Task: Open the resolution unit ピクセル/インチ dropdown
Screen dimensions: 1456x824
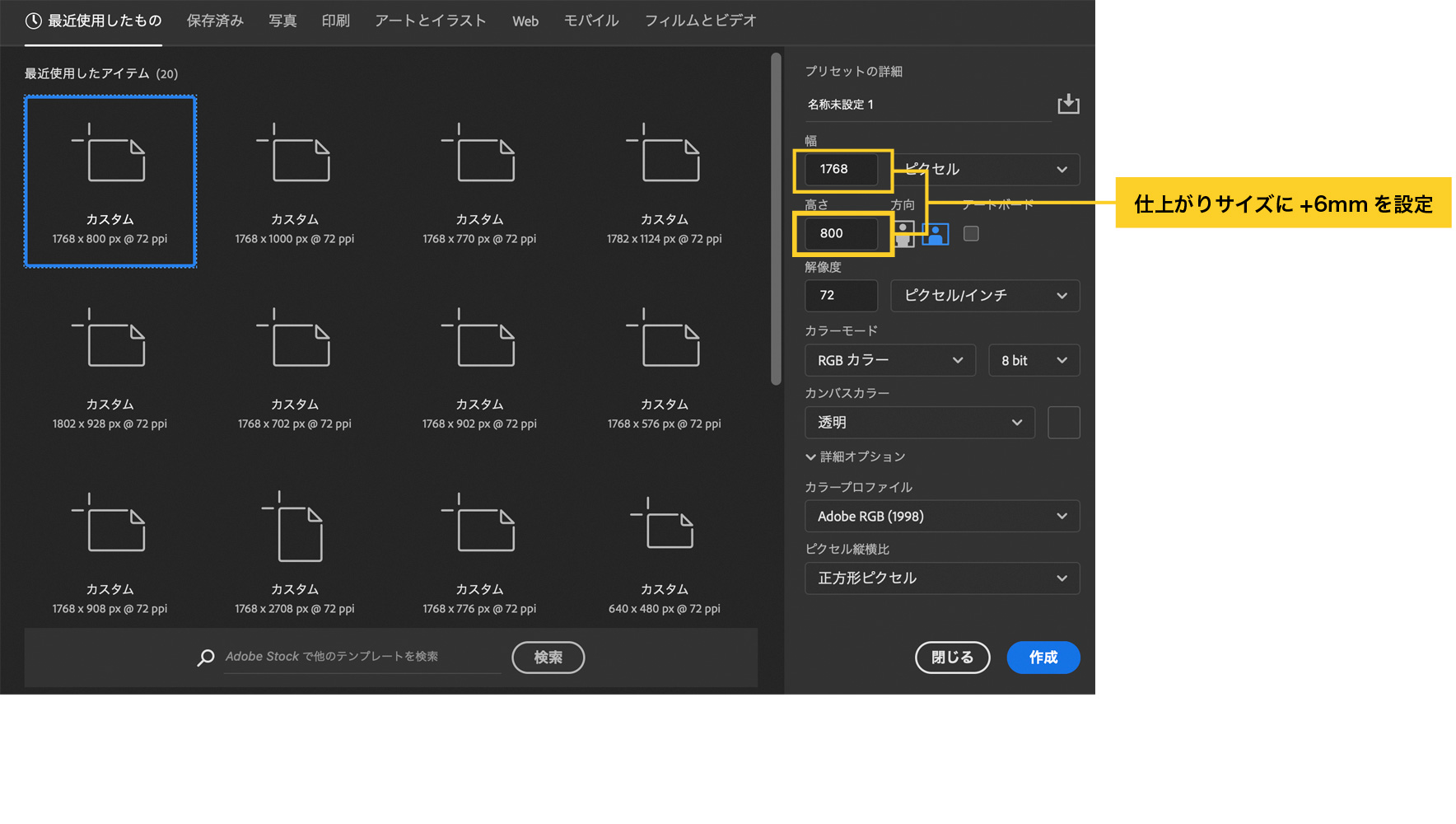Action: 985,295
